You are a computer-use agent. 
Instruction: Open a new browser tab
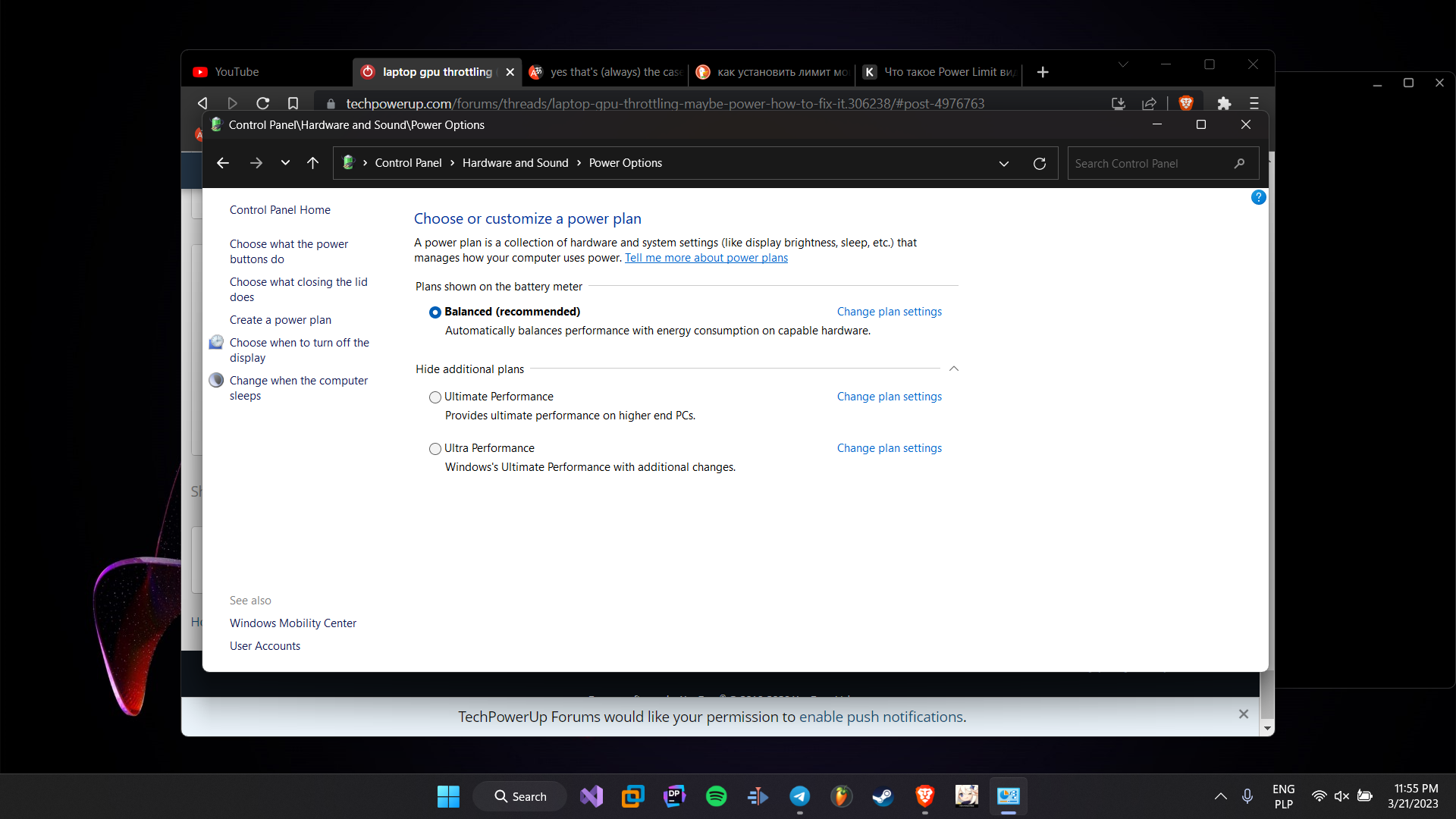(1043, 72)
